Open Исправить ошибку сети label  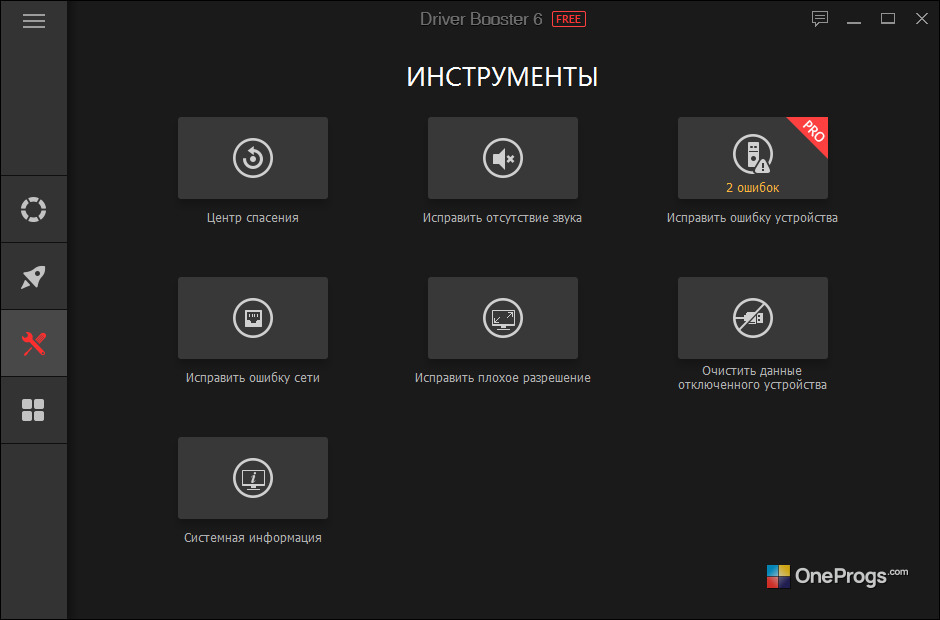point(253,378)
